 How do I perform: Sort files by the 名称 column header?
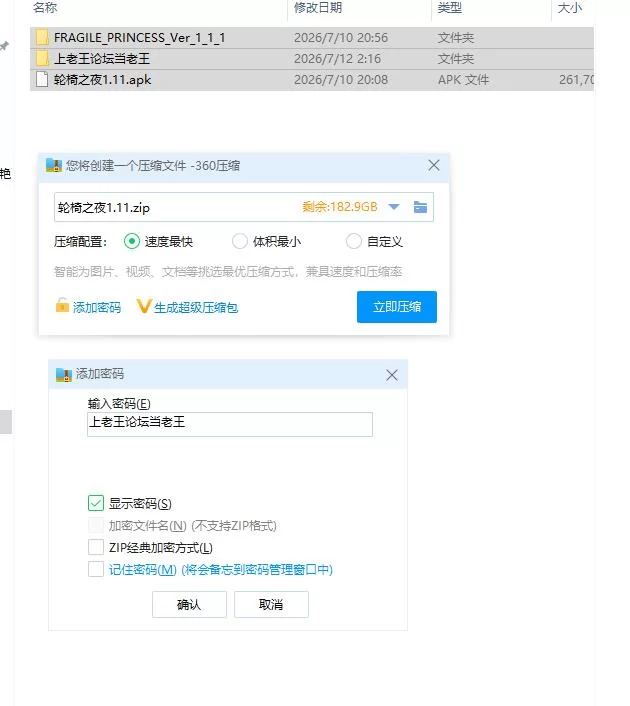coord(45,8)
